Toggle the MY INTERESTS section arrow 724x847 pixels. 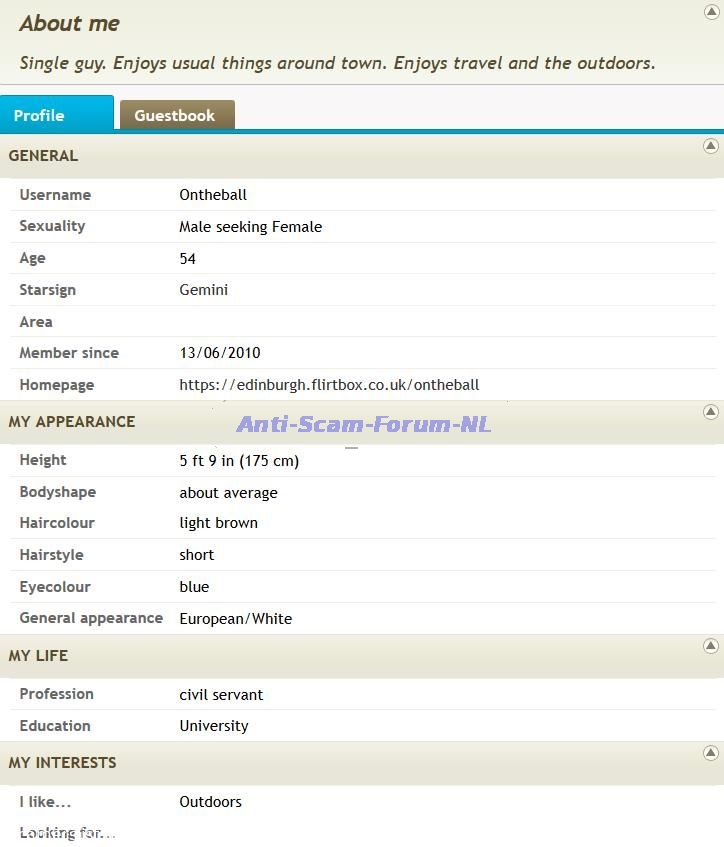coord(711,753)
